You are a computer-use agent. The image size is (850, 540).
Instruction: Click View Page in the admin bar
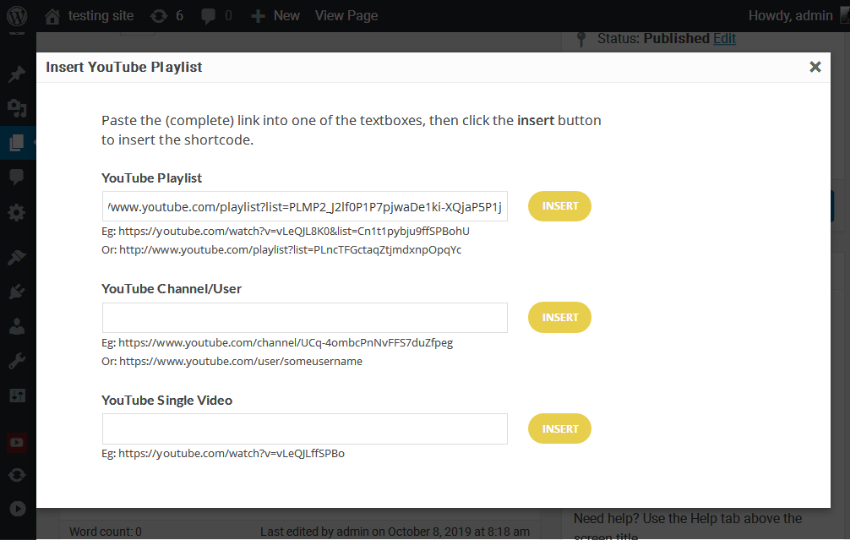(346, 16)
